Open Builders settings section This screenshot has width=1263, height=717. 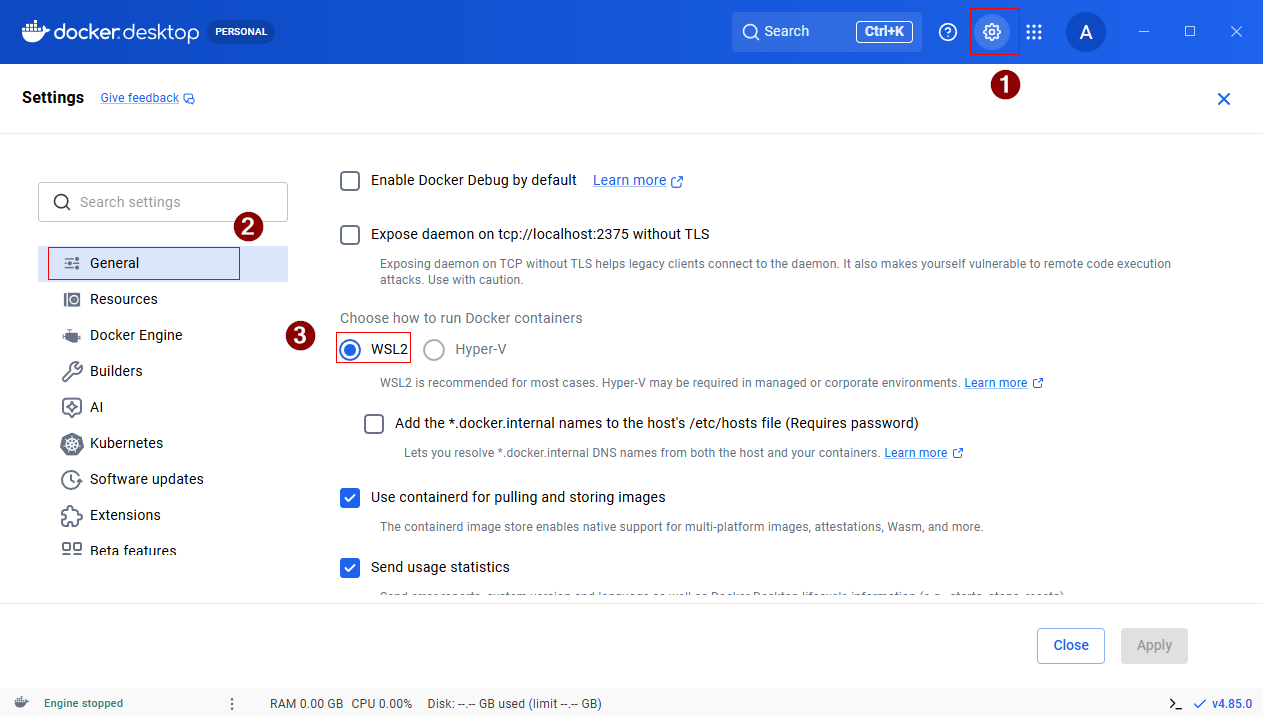pos(163,371)
